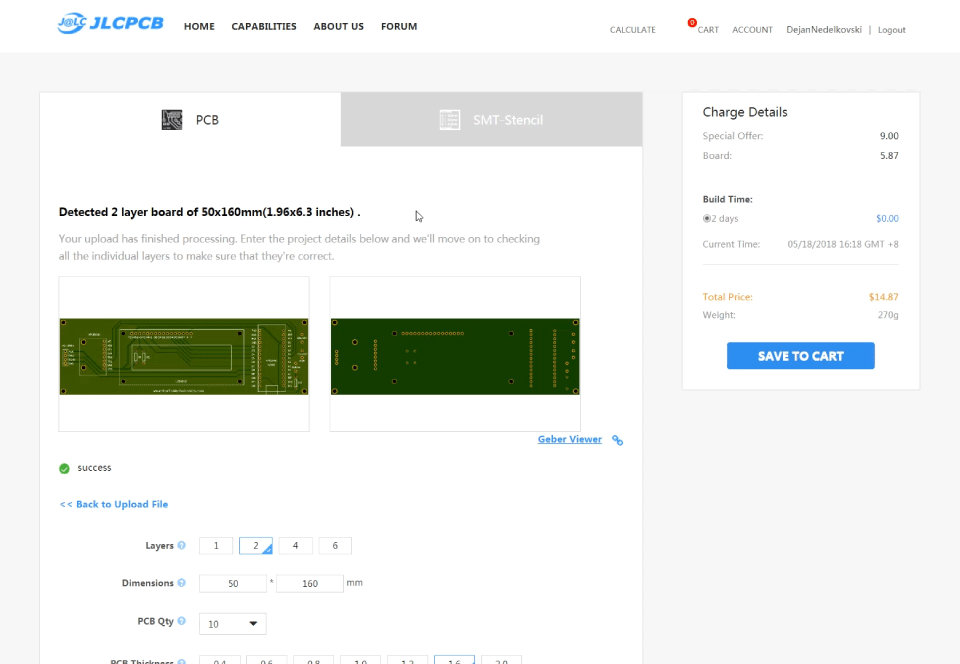The height and width of the screenshot is (664, 960).
Task: Select 6 layers option
Action: [x=335, y=546]
